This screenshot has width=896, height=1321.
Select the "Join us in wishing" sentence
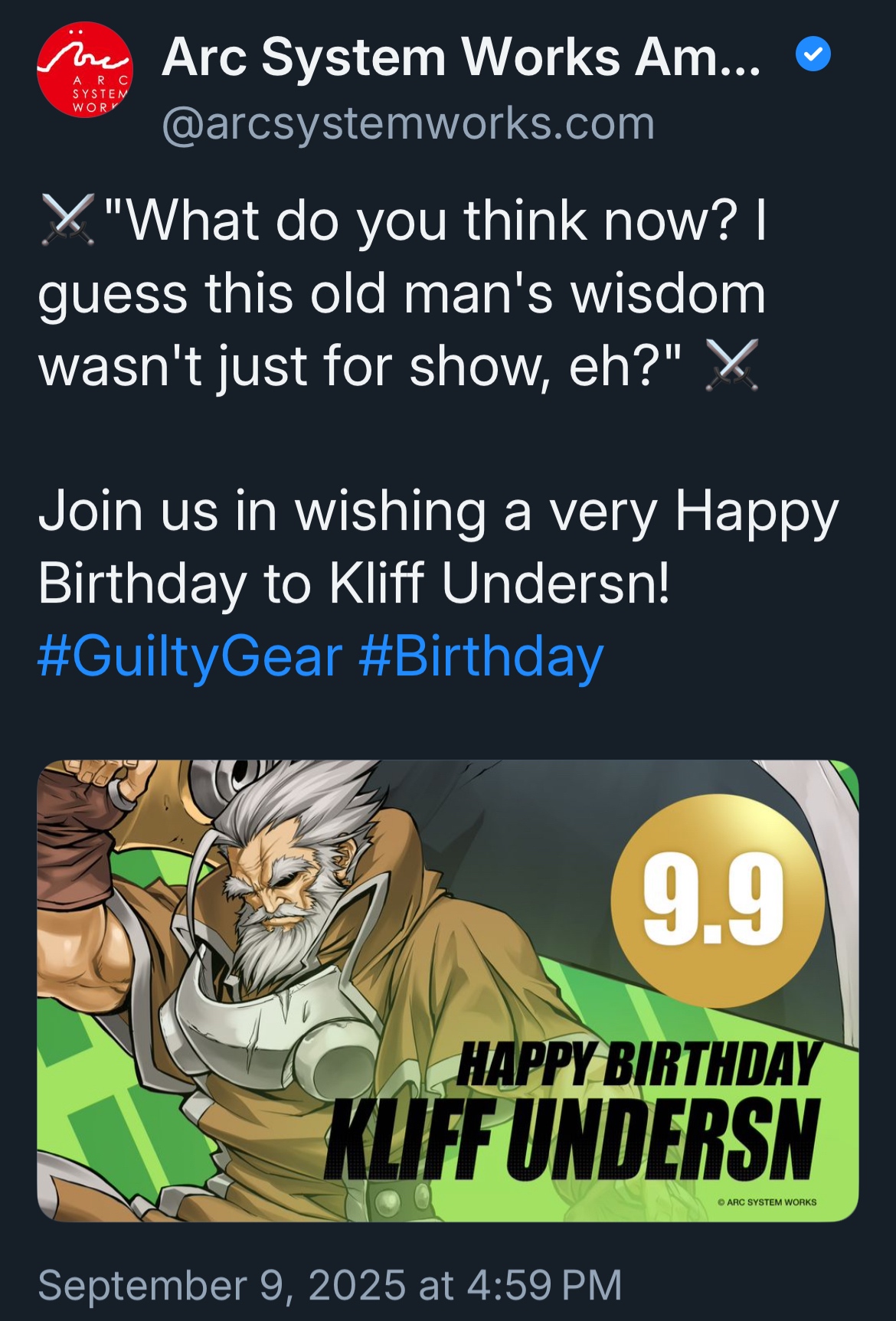(x=439, y=548)
